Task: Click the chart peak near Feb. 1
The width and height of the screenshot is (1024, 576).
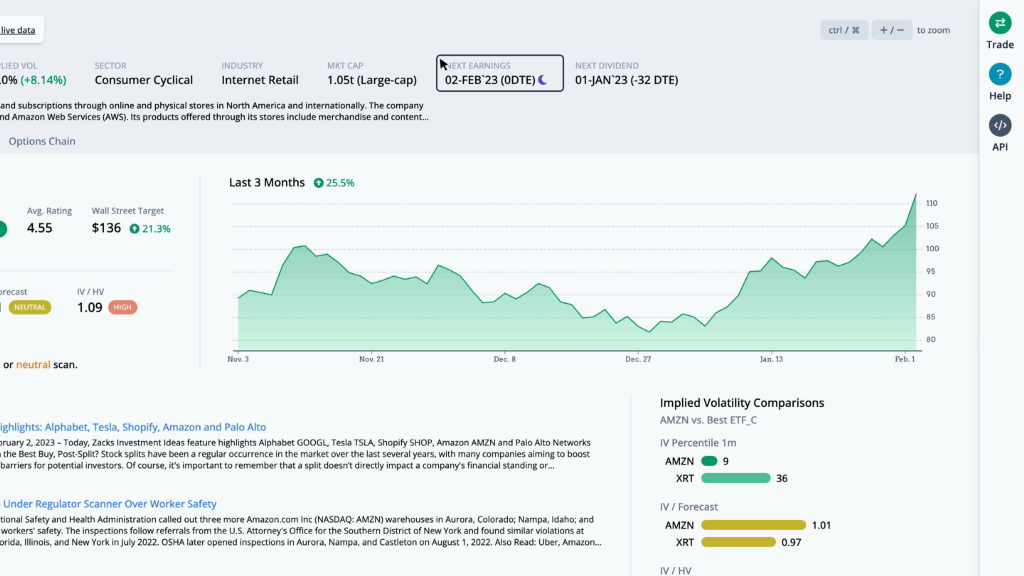Action: (x=915, y=195)
